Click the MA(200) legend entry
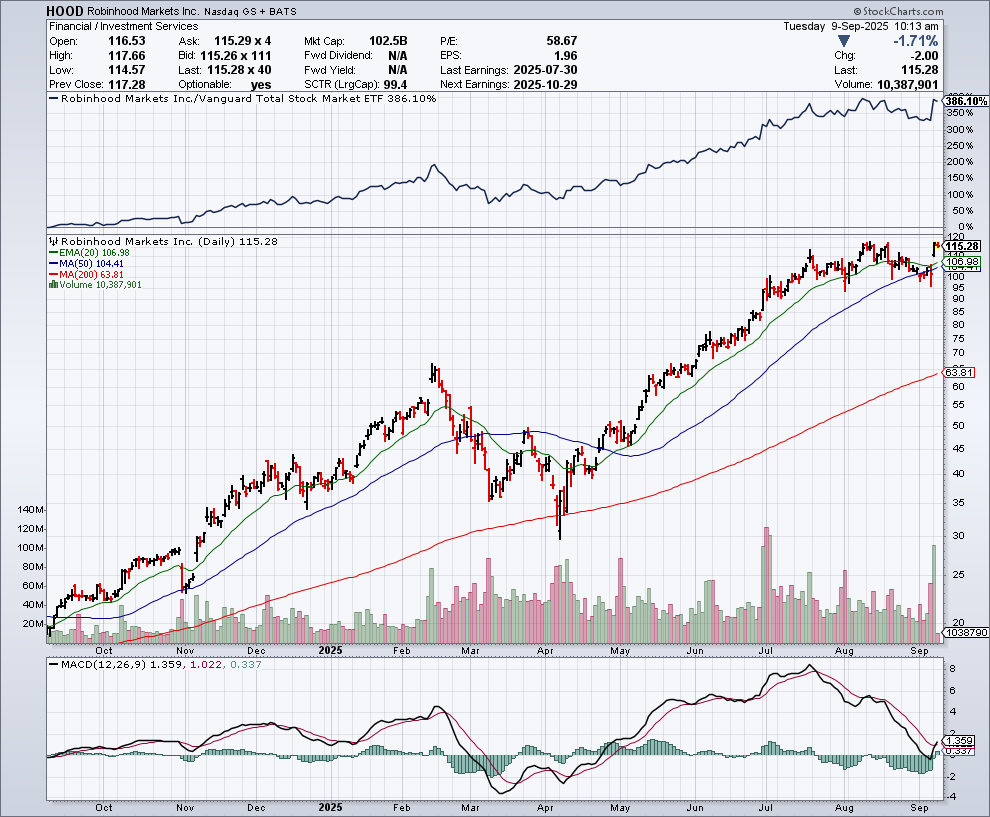990x817 pixels. (x=86, y=274)
